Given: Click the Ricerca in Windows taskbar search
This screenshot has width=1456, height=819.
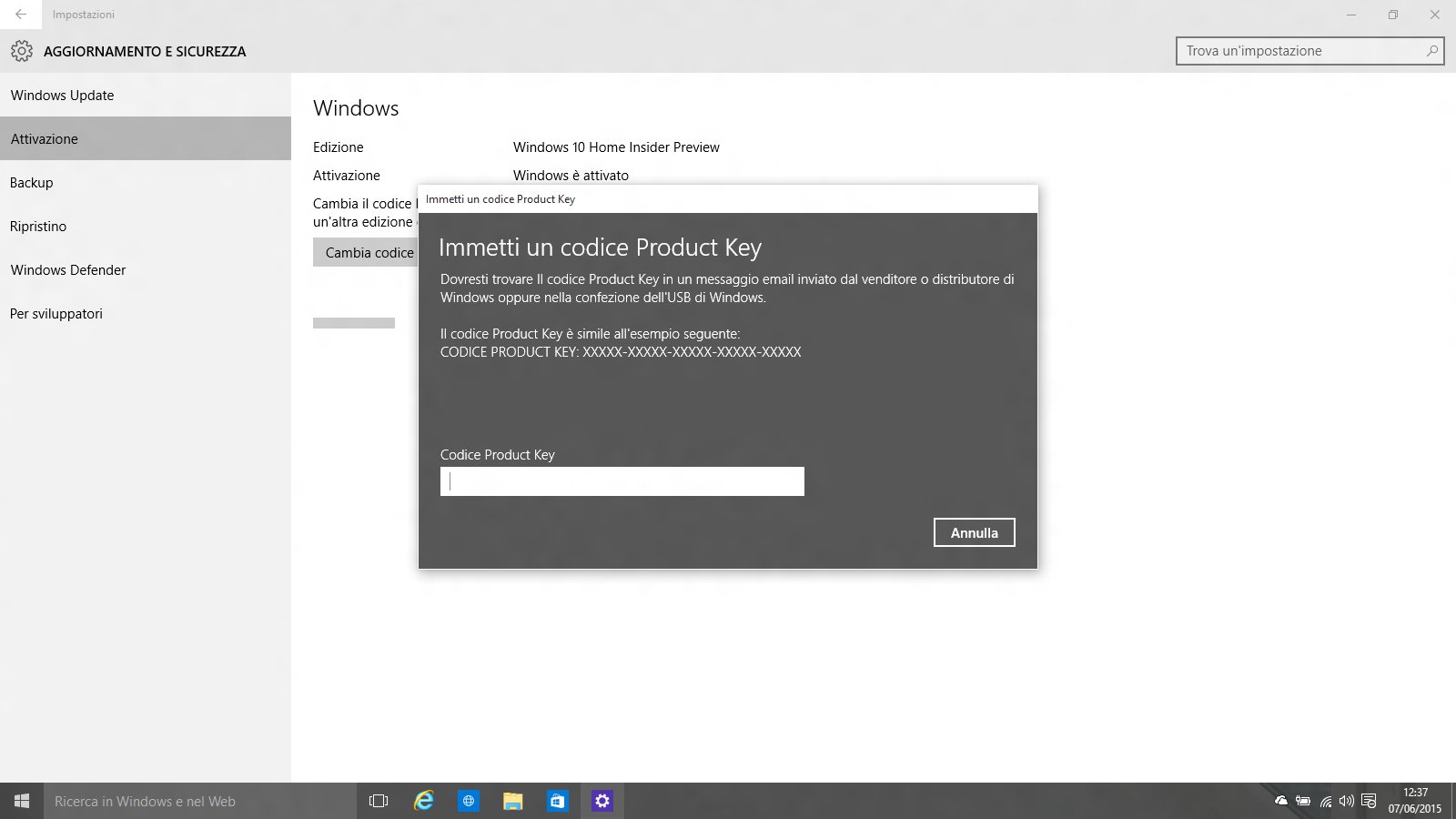Looking at the screenshot, I should click(x=200, y=801).
